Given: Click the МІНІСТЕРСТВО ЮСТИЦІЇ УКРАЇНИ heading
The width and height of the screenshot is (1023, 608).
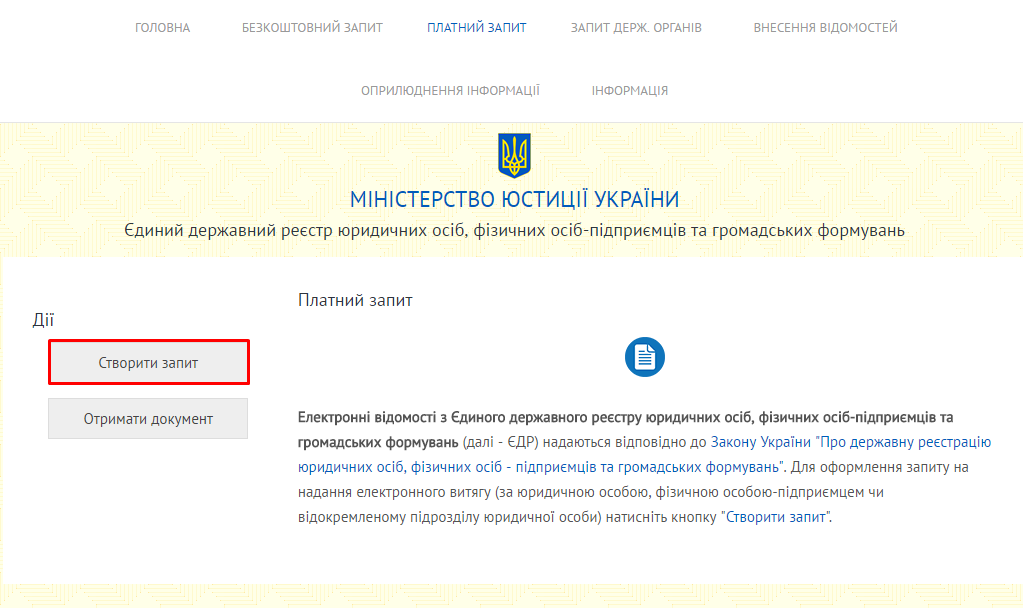Looking at the screenshot, I should point(514,199).
